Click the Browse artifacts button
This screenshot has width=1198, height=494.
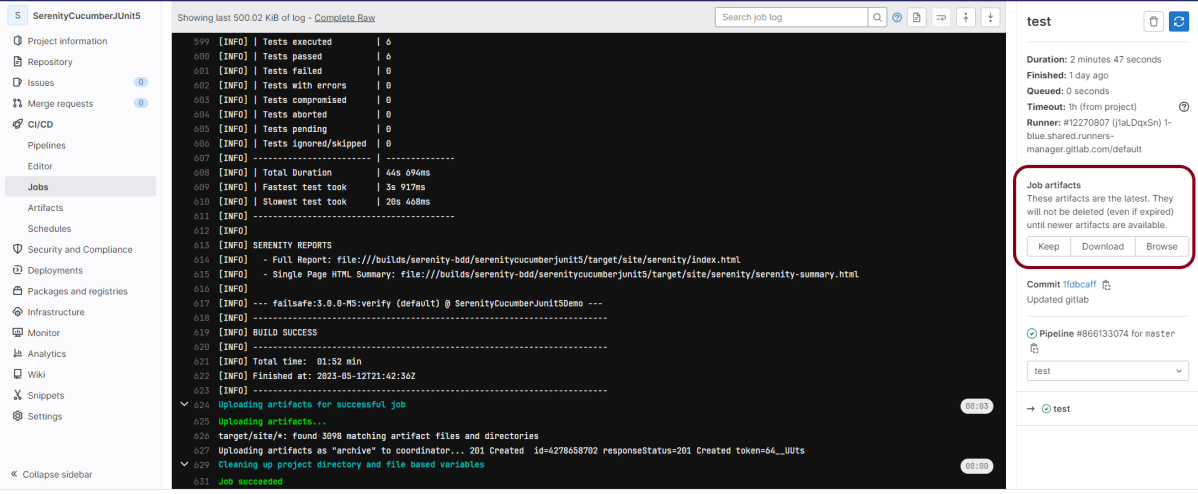1161,247
